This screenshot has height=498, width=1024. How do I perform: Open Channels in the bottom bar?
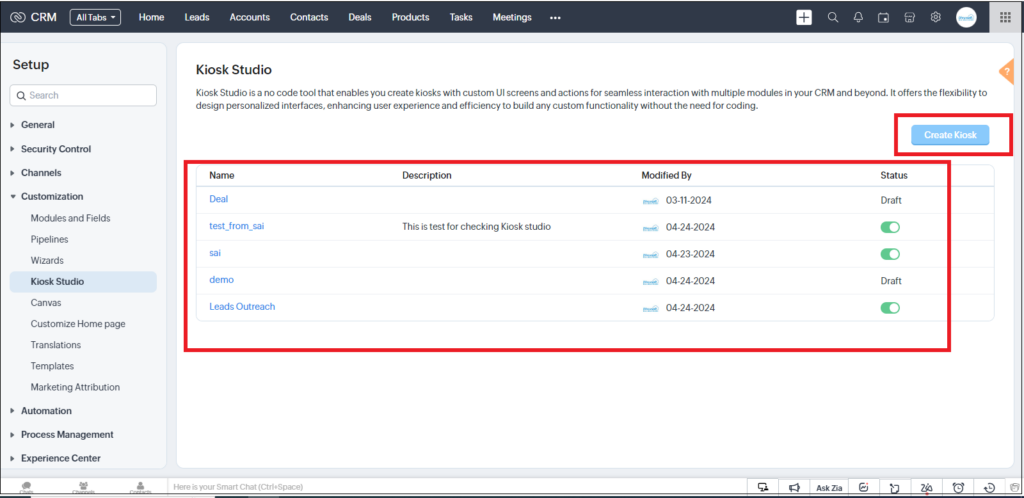(x=84, y=487)
